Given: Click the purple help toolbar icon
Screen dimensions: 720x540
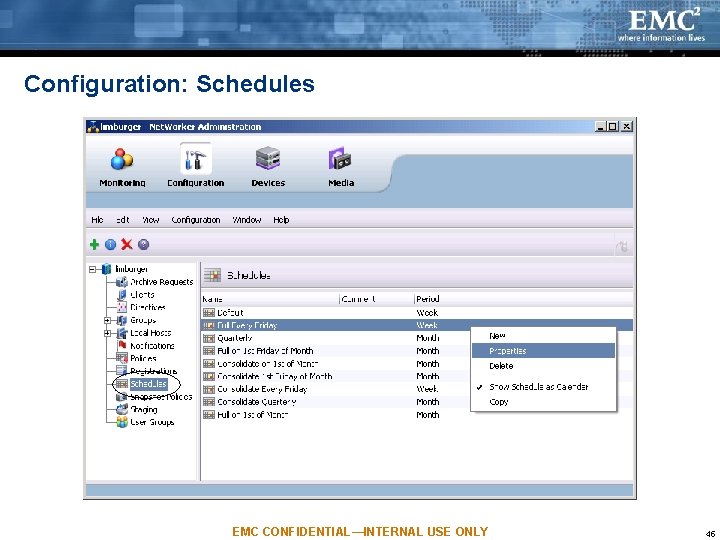Looking at the screenshot, I should [x=143, y=244].
